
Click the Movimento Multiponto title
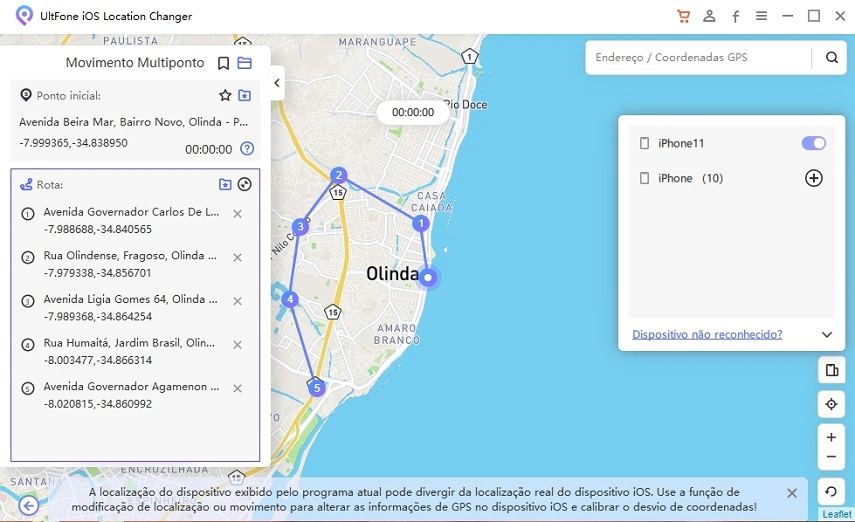pos(135,63)
